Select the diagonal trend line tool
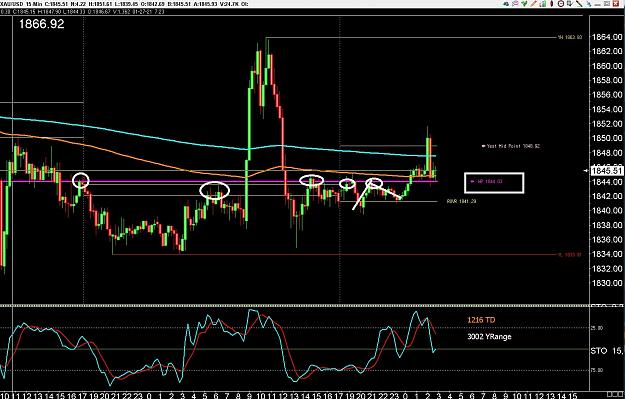Image resolution: width=625 pixels, height=399 pixels. point(579,4)
